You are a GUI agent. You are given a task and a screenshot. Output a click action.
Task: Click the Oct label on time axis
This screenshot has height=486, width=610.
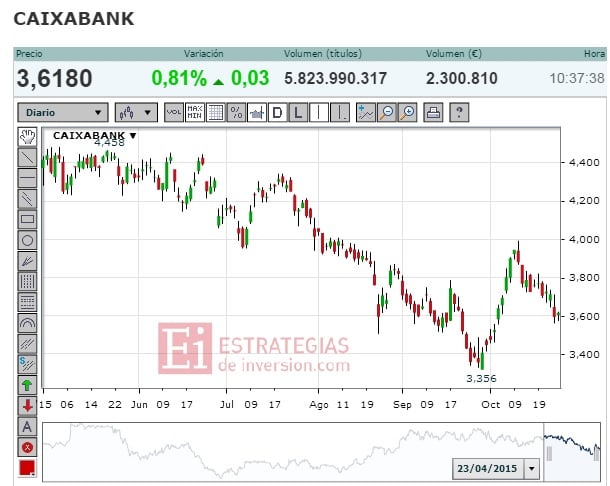(x=491, y=405)
